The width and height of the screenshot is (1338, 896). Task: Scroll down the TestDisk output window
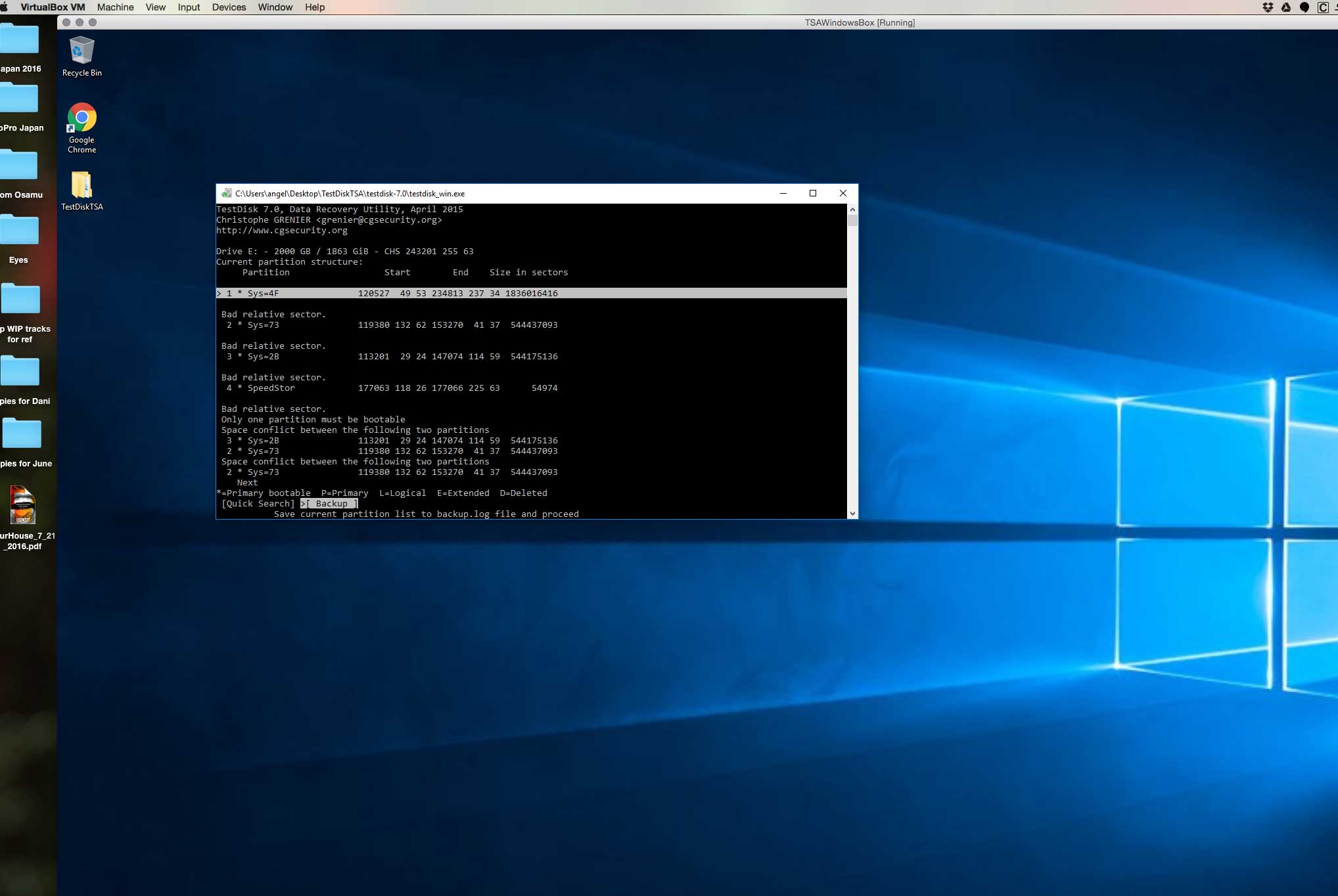click(x=851, y=513)
